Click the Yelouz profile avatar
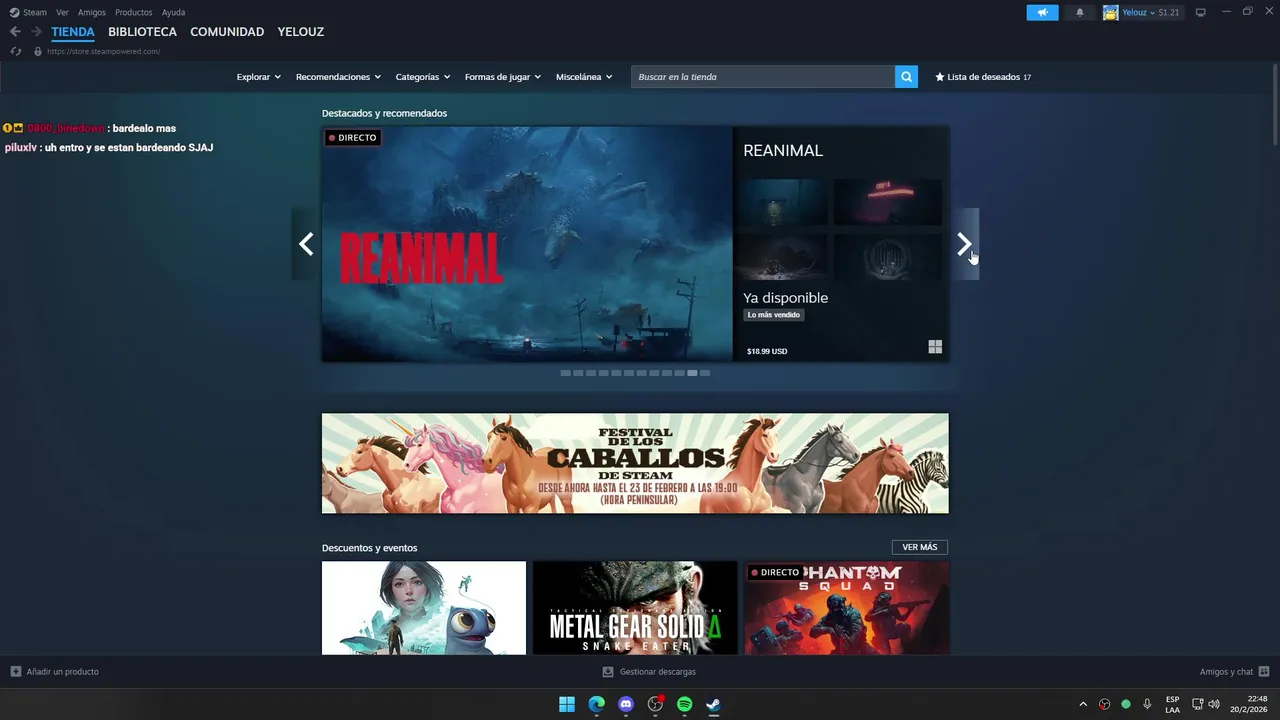The height and width of the screenshot is (720, 1280). pos(1110,12)
